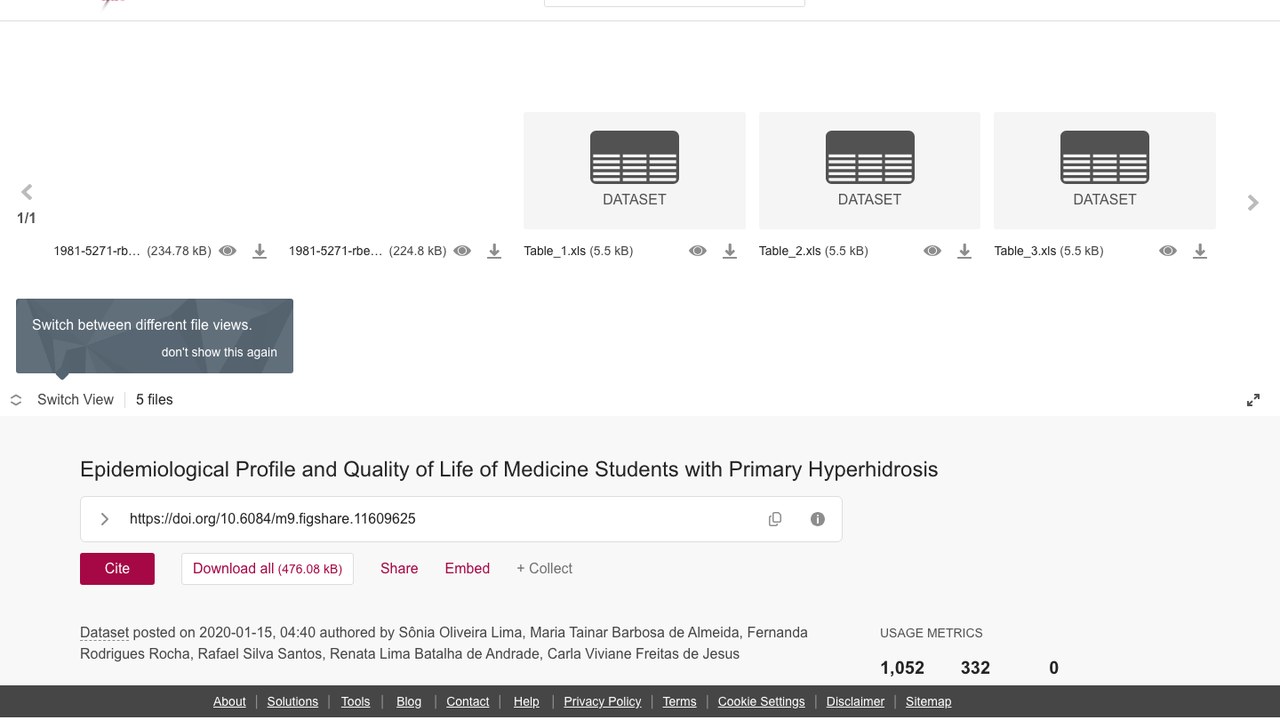Screen dimensions: 1280x720
Task: Switch View of file gallery
Action: click(62, 399)
